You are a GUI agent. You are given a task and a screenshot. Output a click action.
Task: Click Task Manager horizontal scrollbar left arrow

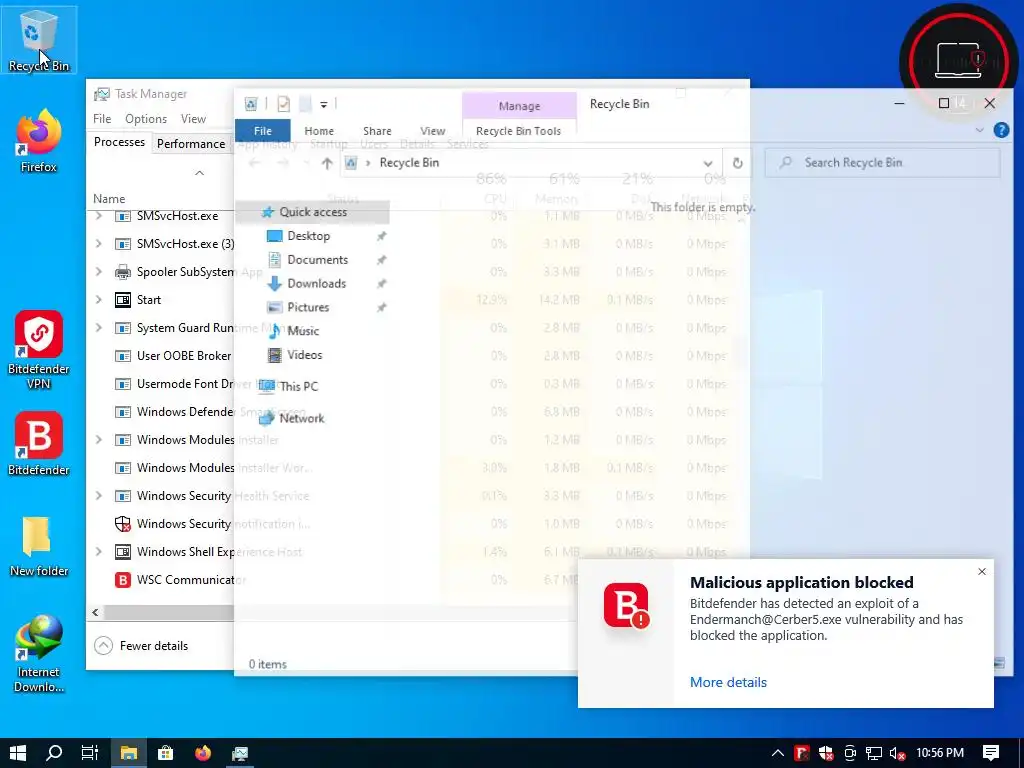coord(95,613)
